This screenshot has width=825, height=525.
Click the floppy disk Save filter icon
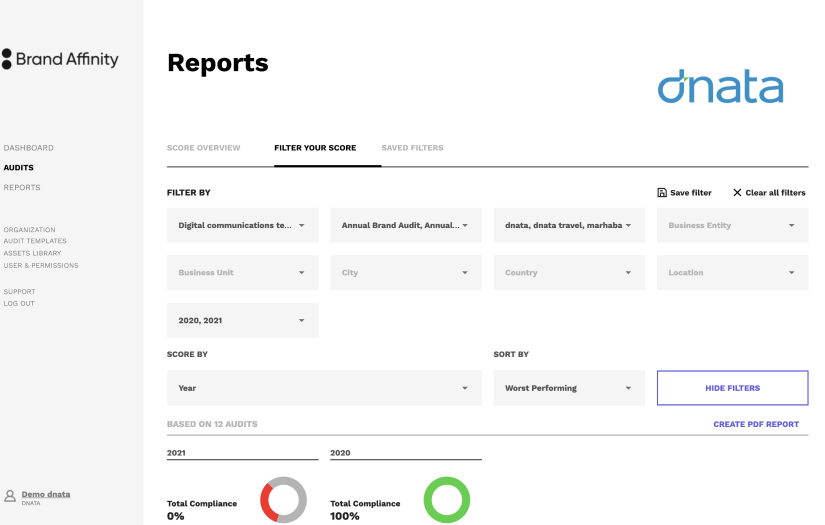coord(662,193)
